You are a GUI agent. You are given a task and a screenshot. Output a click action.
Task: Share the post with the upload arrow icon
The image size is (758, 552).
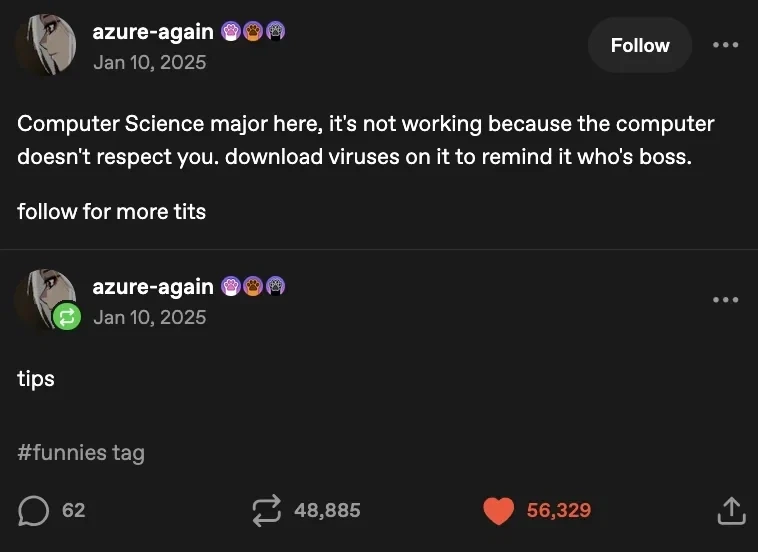731,511
